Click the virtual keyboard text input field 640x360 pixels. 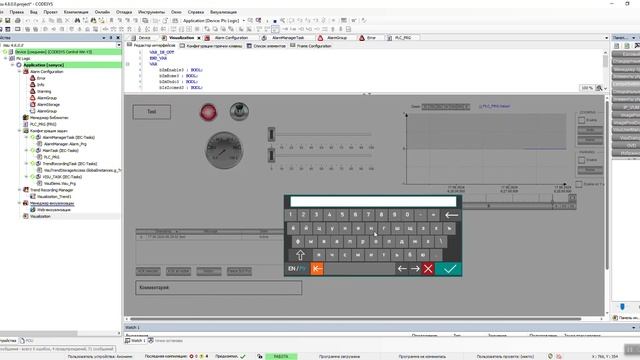(373, 201)
